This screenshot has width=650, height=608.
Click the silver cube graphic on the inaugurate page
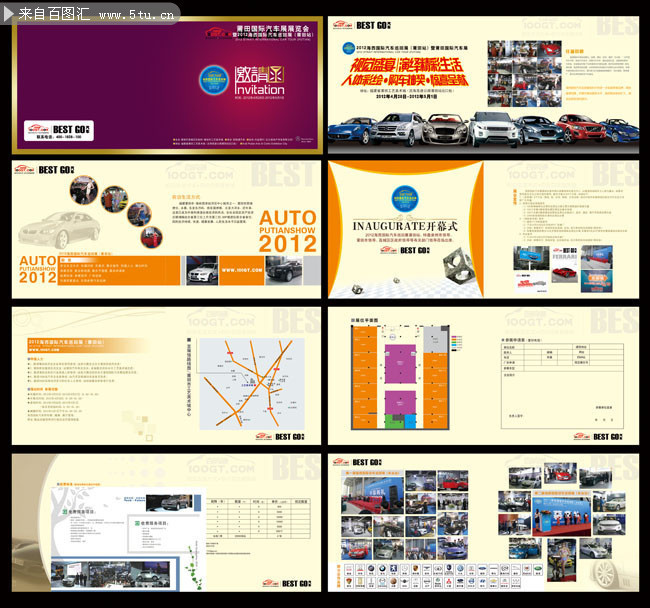(458, 265)
